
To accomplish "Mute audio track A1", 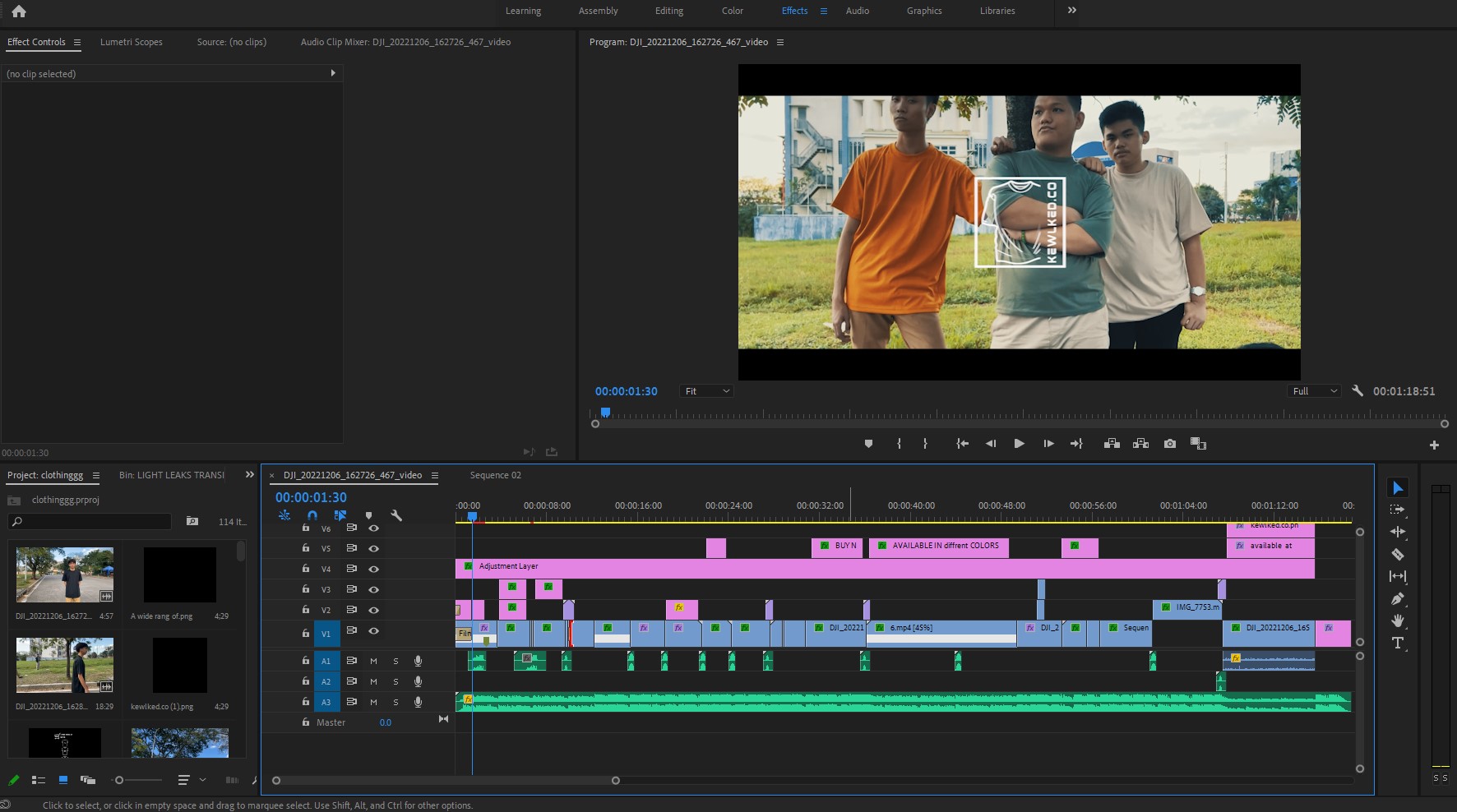I will coord(373,661).
